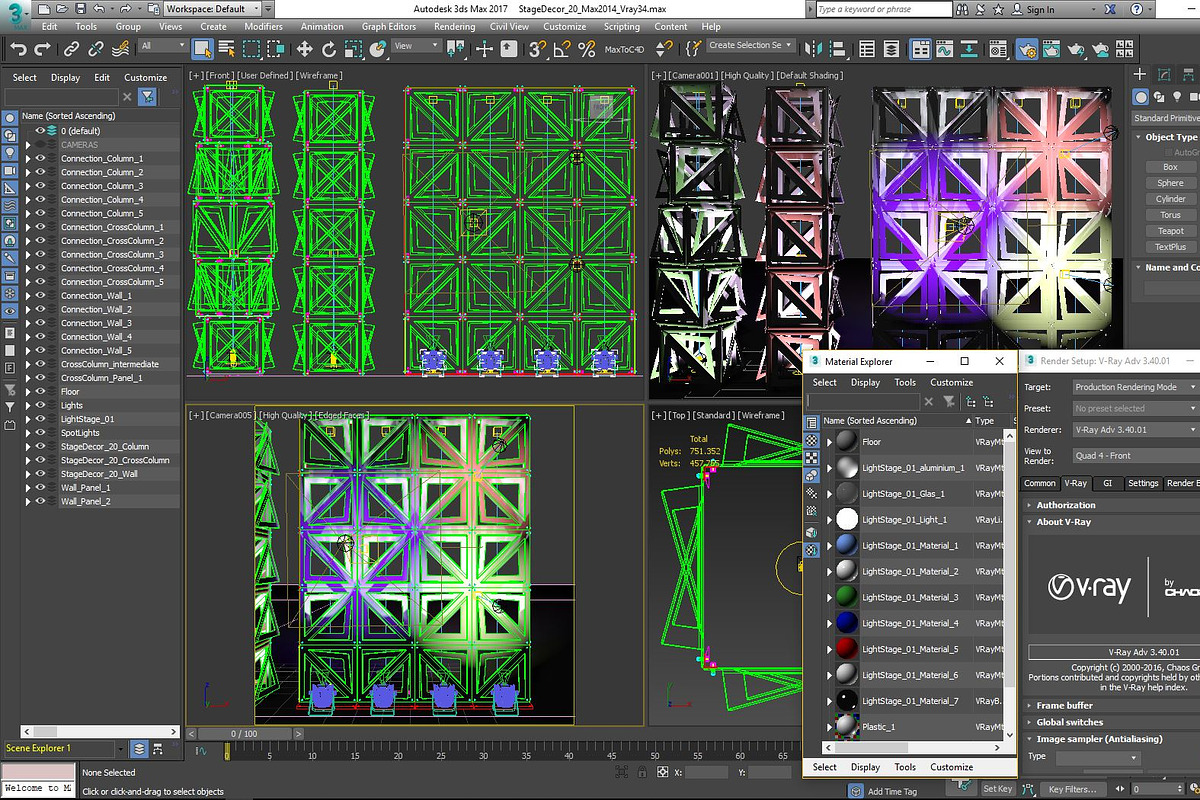Select the Geometry category circle icon

pos(1141,97)
